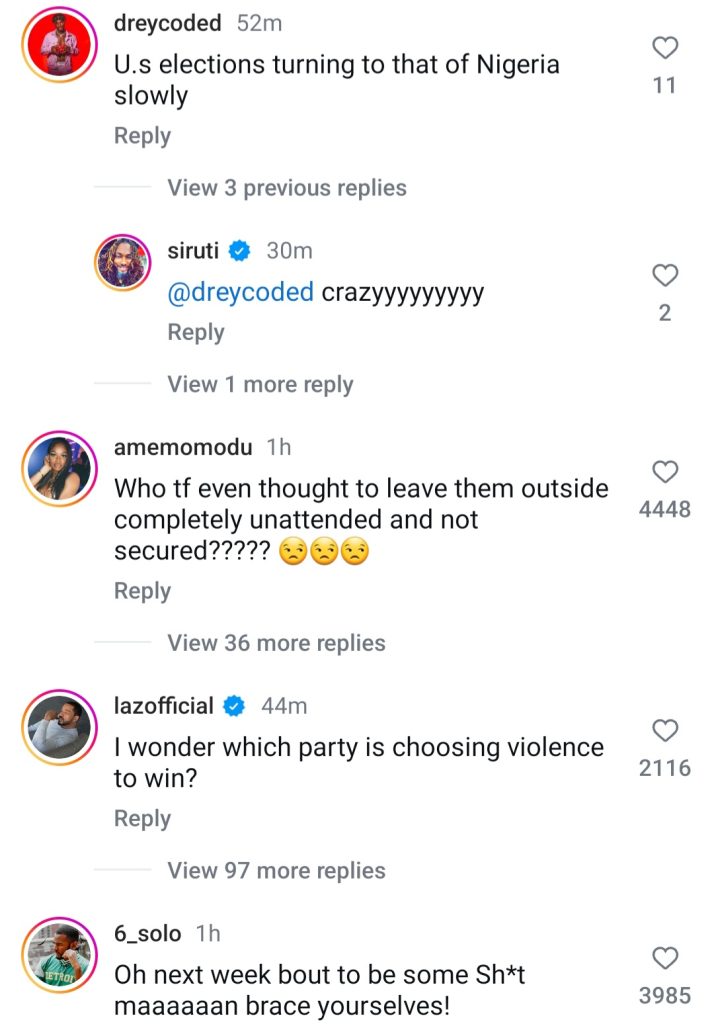The height and width of the screenshot is (1024, 714).
Task: Tap siruti's verified badge
Action: click(x=239, y=252)
